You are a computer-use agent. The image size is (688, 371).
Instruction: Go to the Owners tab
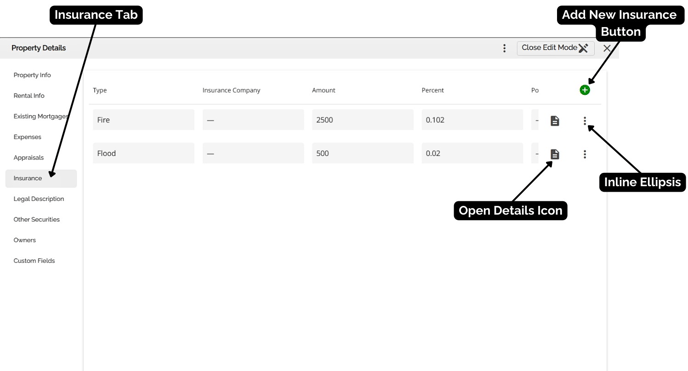(x=25, y=240)
